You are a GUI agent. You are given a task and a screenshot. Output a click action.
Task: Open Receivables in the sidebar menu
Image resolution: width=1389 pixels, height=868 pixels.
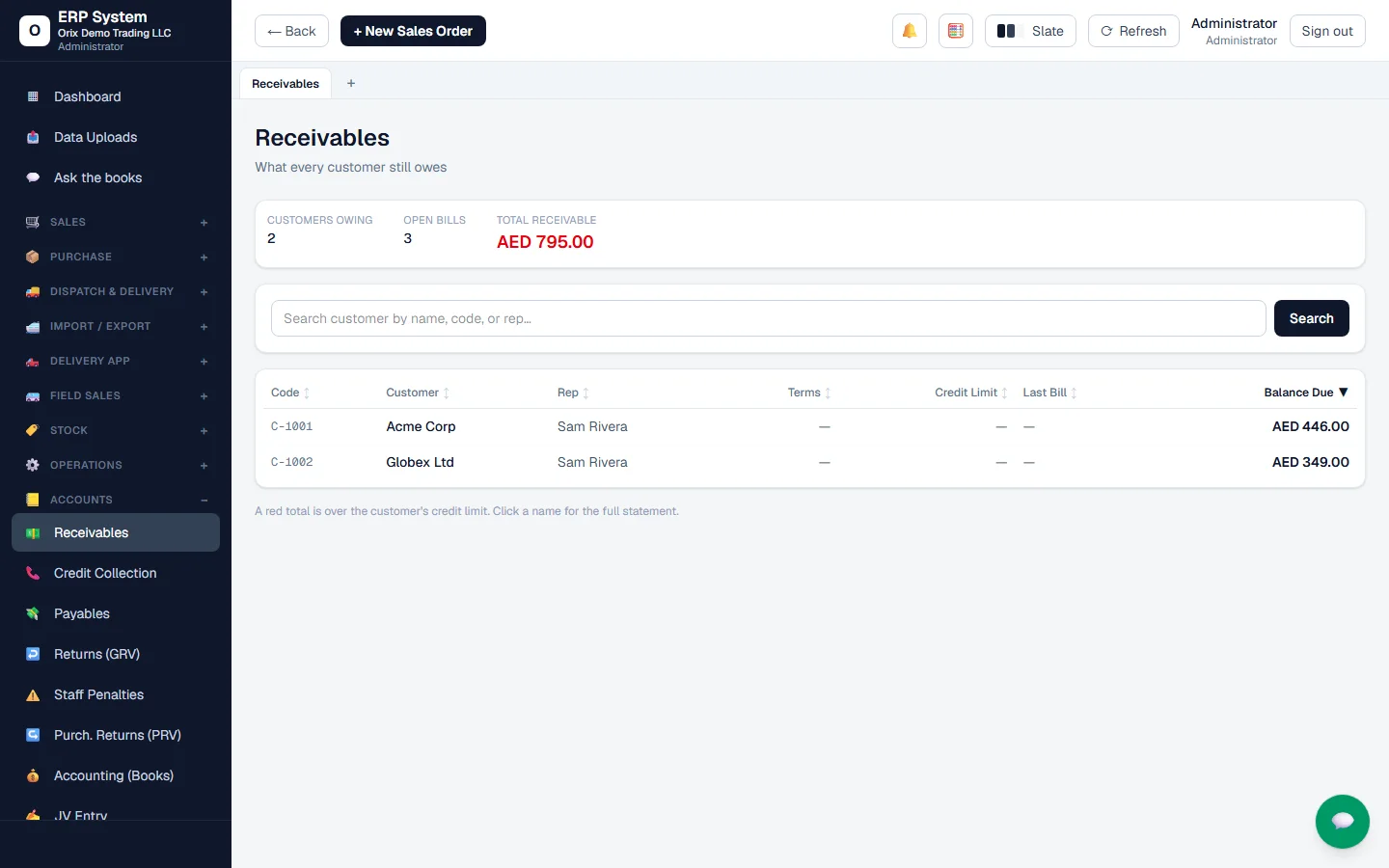[x=116, y=532]
